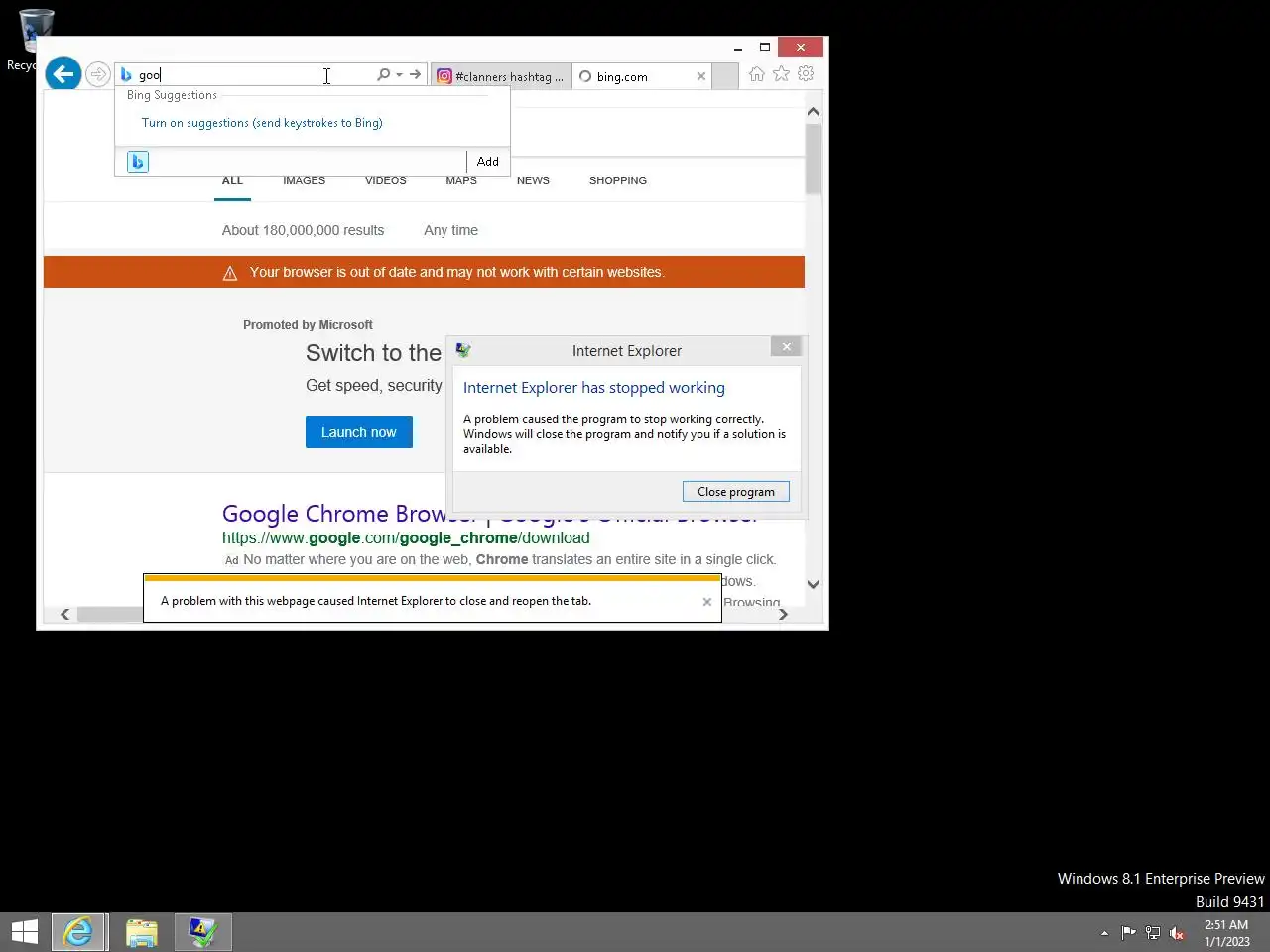Click the Bing logo in the address bar
The height and width of the screenshot is (952, 1270).
tap(126, 74)
